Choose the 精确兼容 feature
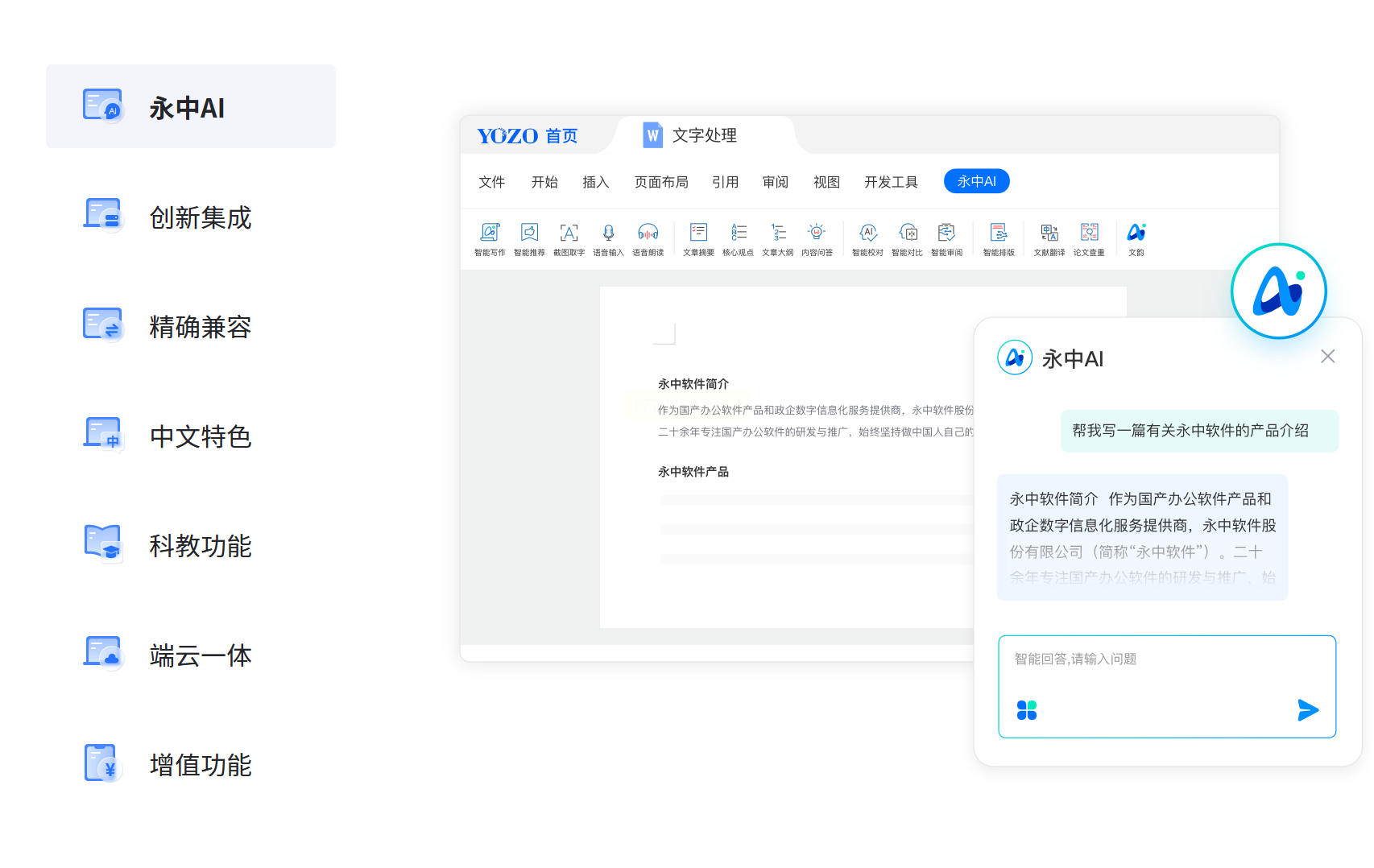The image size is (1374, 868). point(191,327)
